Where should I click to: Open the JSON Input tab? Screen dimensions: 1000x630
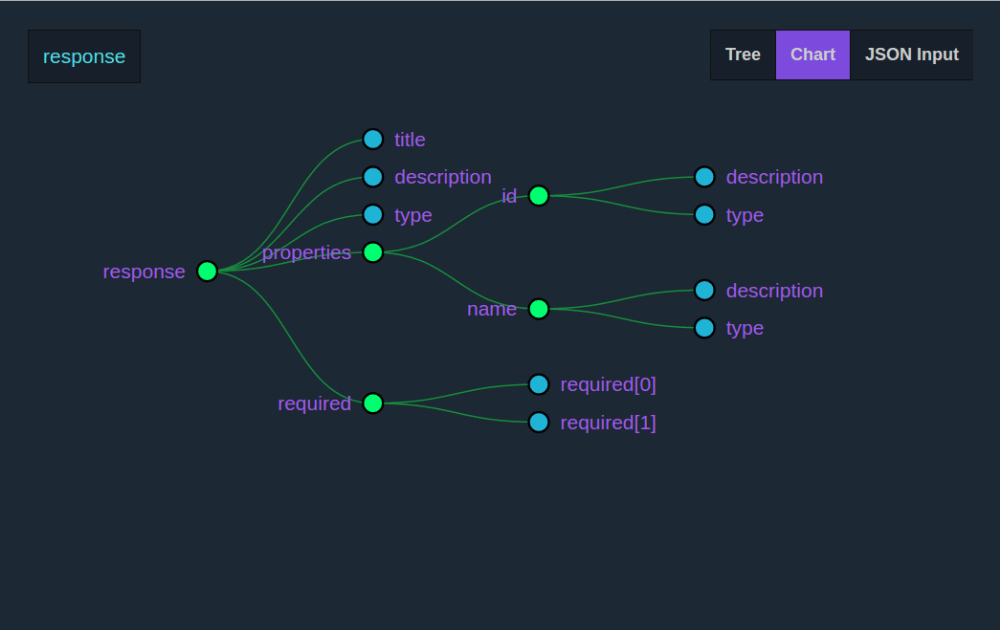[911, 54]
